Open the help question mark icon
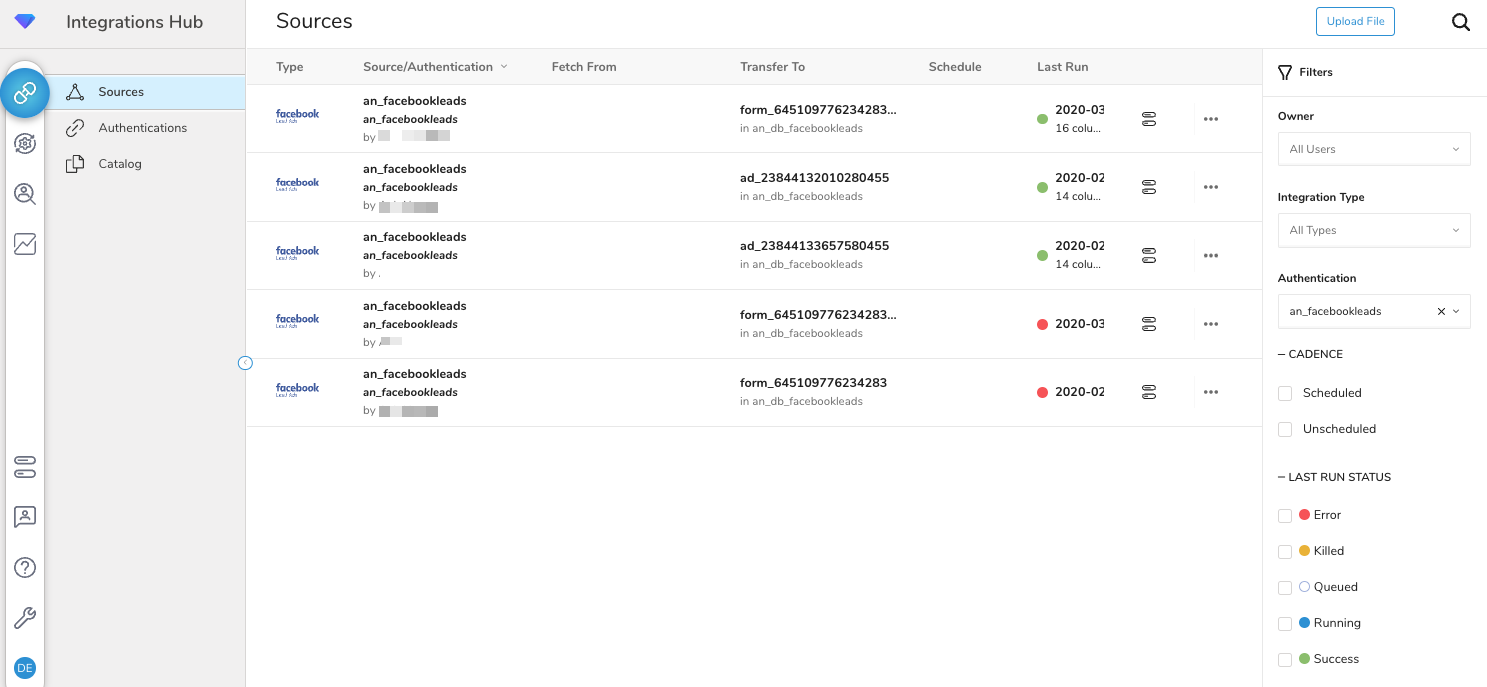Image resolution: width=1487 pixels, height=687 pixels. point(25,568)
